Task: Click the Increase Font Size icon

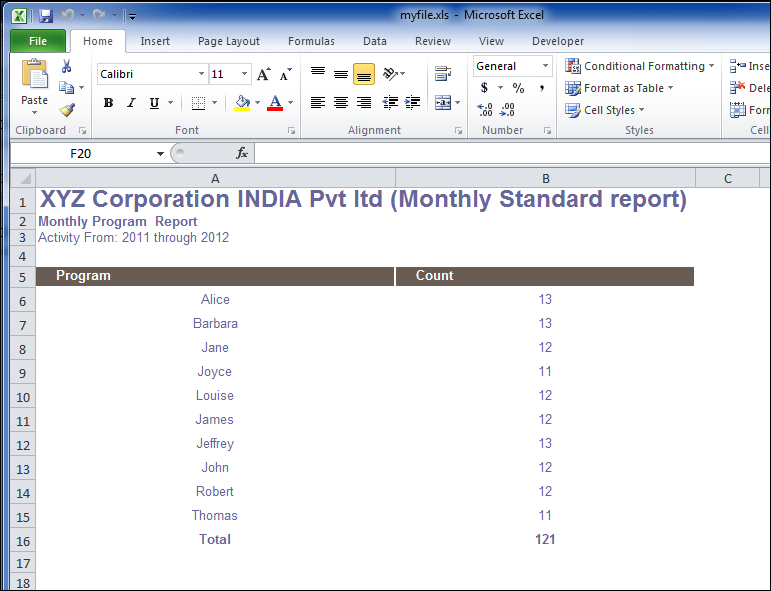Action: (x=264, y=74)
